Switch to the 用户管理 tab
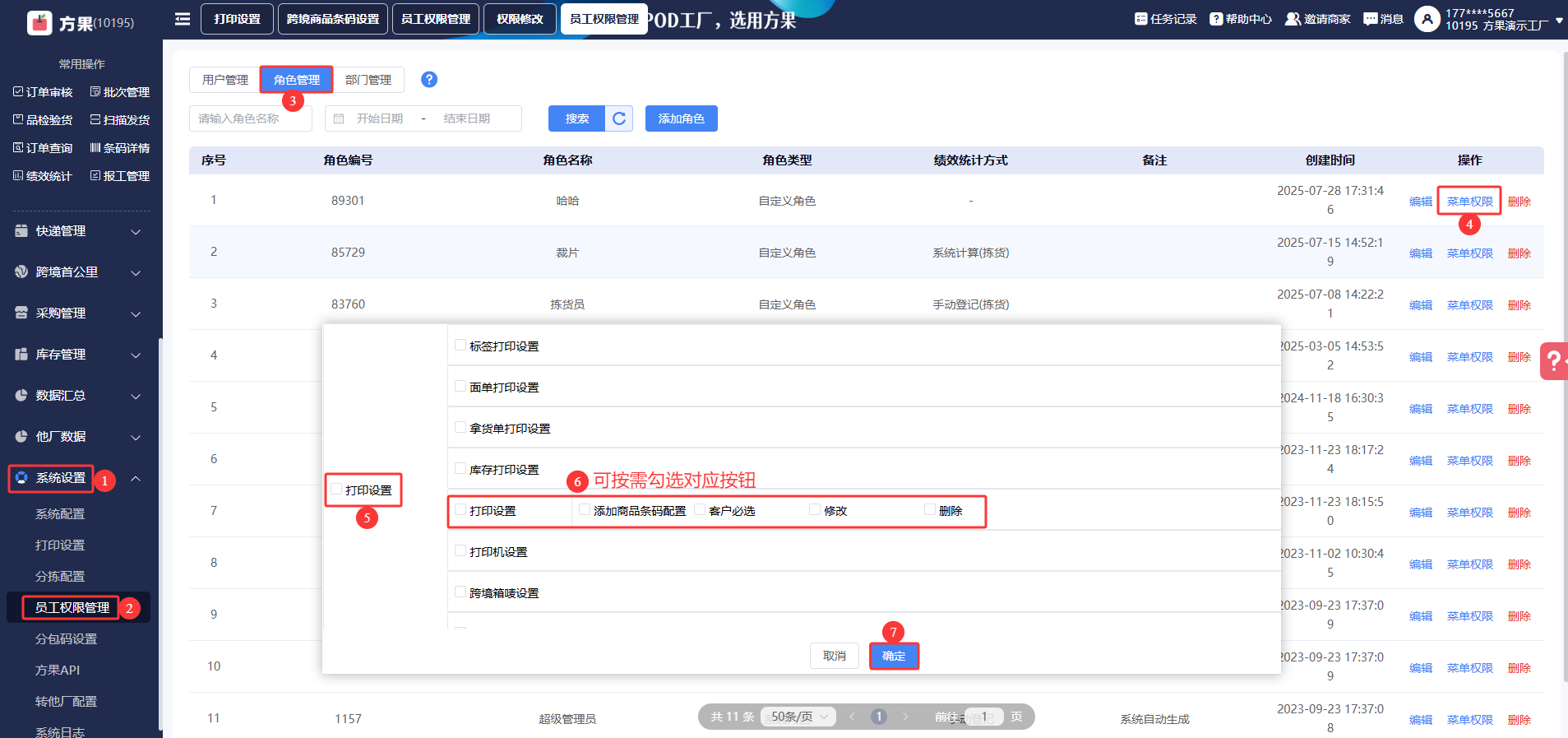This screenshot has width=1568, height=738. tap(224, 80)
